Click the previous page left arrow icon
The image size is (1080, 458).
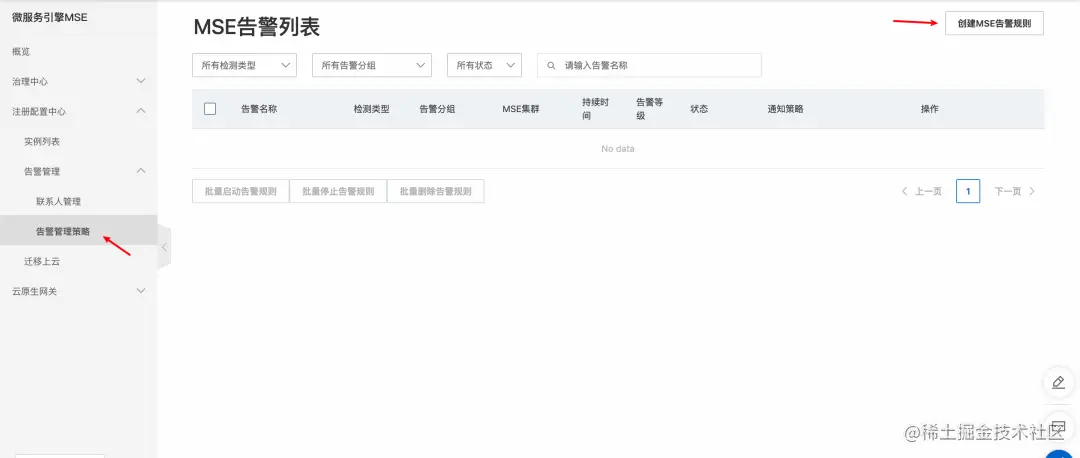coord(904,191)
